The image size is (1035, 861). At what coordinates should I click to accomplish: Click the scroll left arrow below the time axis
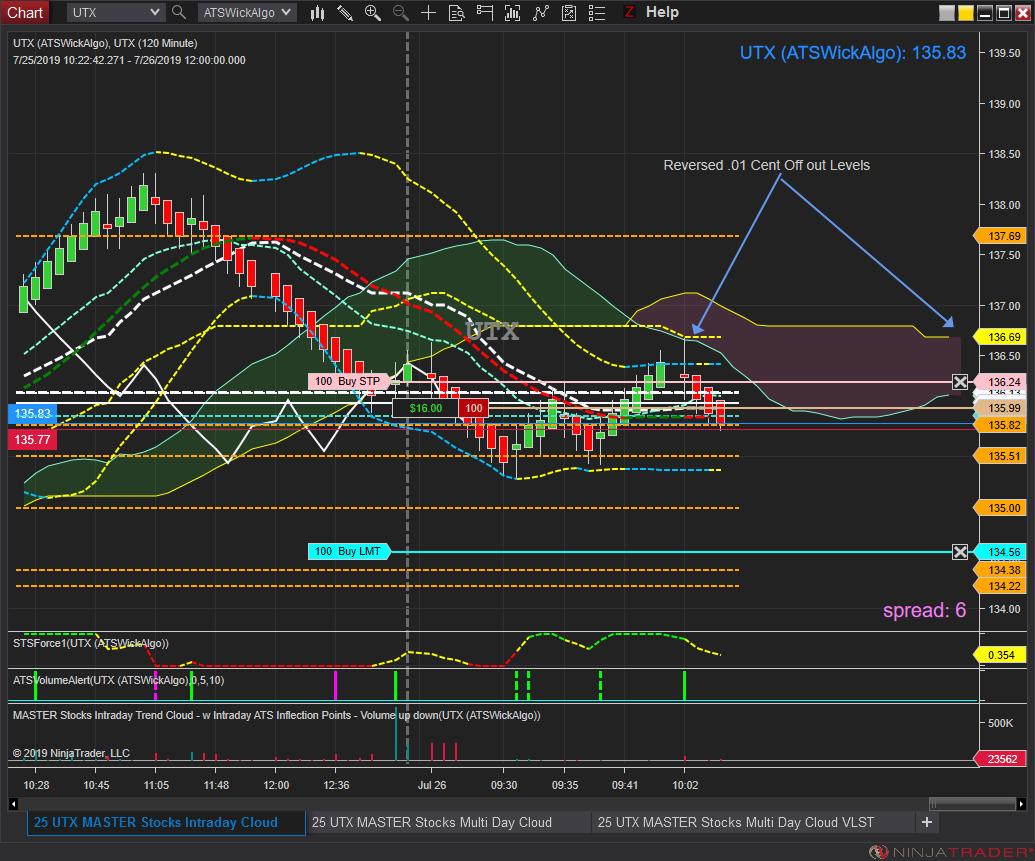[13, 804]
